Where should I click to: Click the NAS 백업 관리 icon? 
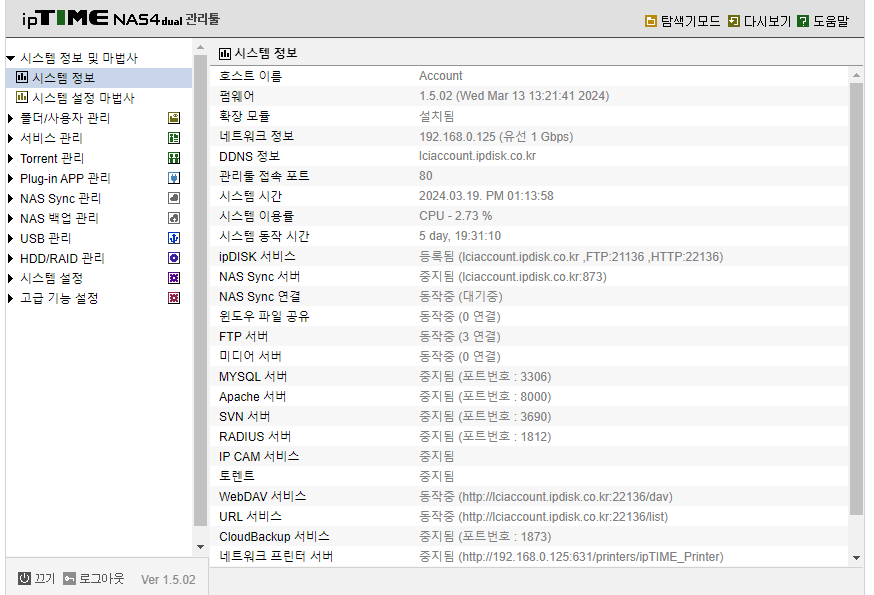pyautogui.click(x=174, y=218)
